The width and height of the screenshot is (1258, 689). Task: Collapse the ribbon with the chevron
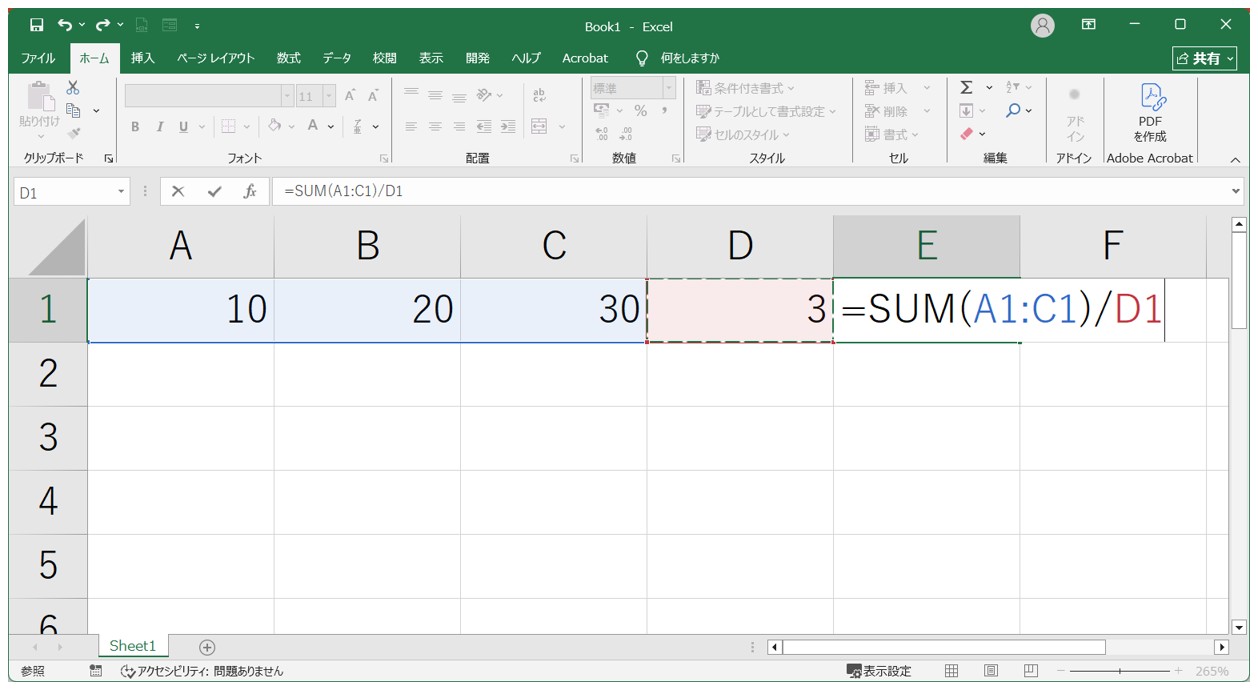[1235, 159]
